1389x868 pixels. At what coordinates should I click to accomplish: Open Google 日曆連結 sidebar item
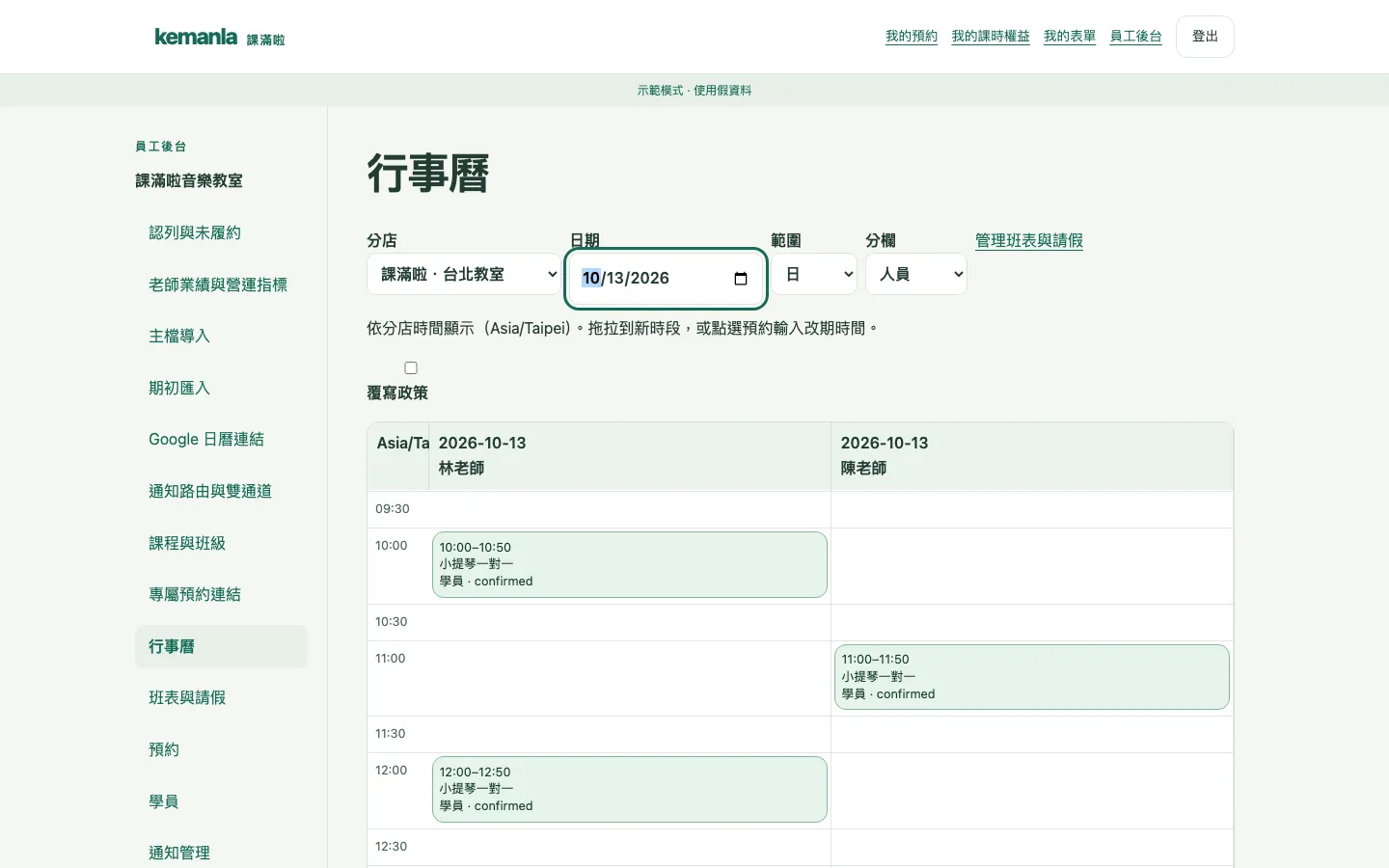coord(221,439)
